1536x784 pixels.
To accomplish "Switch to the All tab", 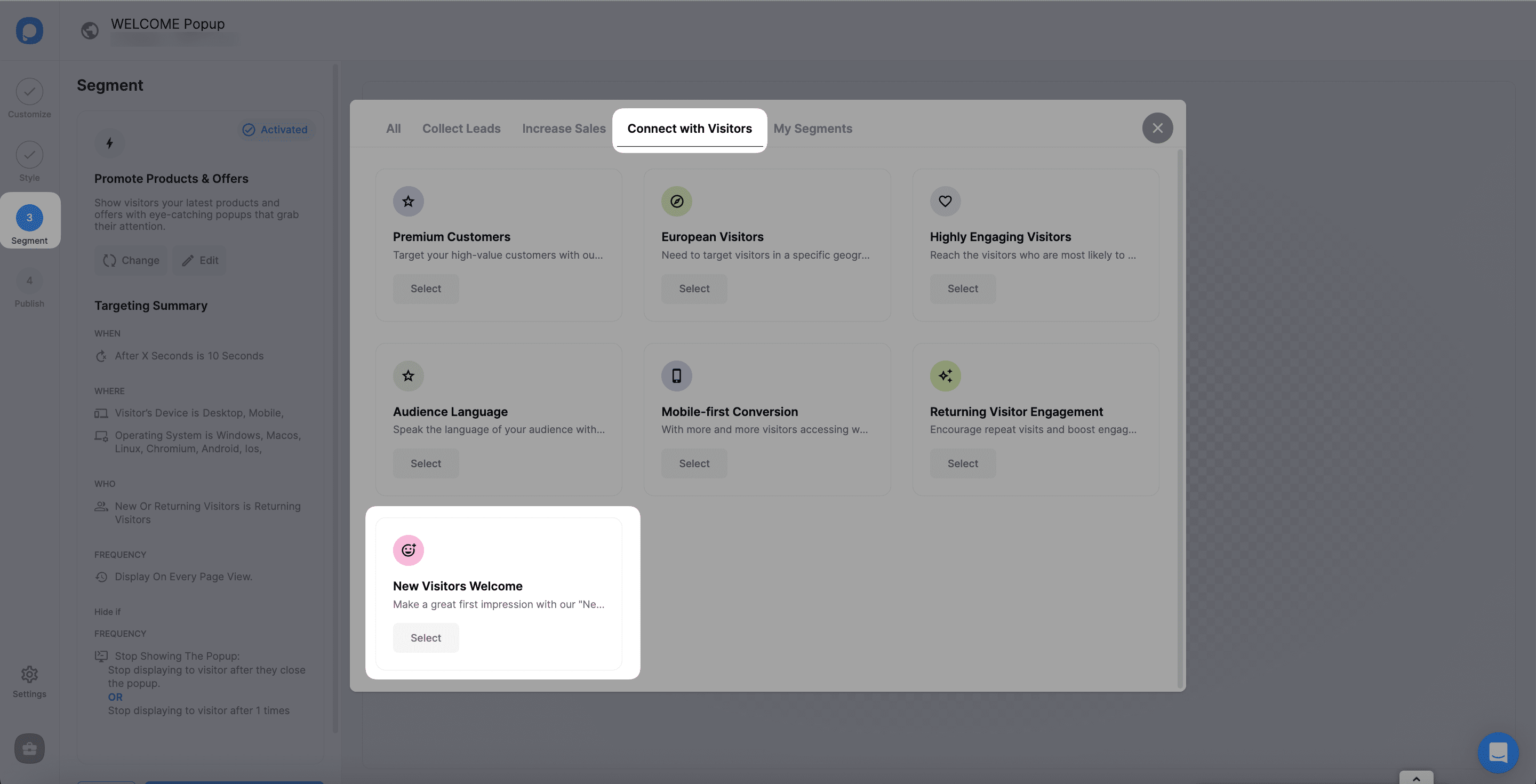I will pos(393,128).
